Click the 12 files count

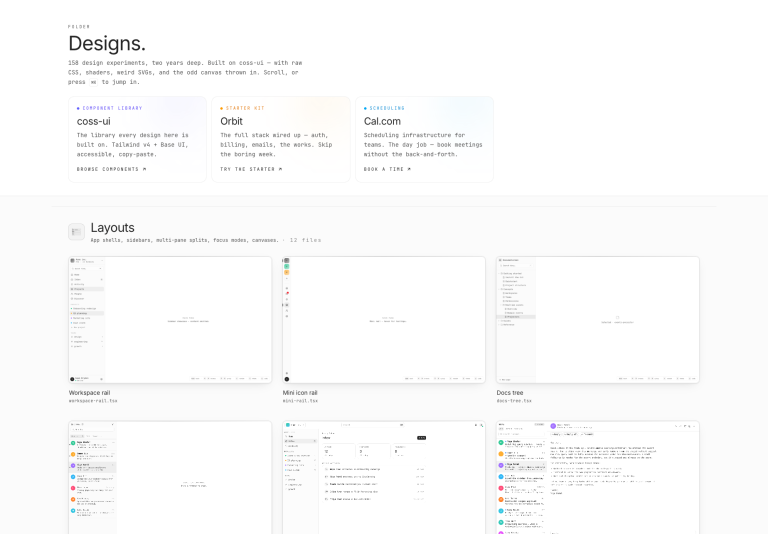click(x=305, y=240)
